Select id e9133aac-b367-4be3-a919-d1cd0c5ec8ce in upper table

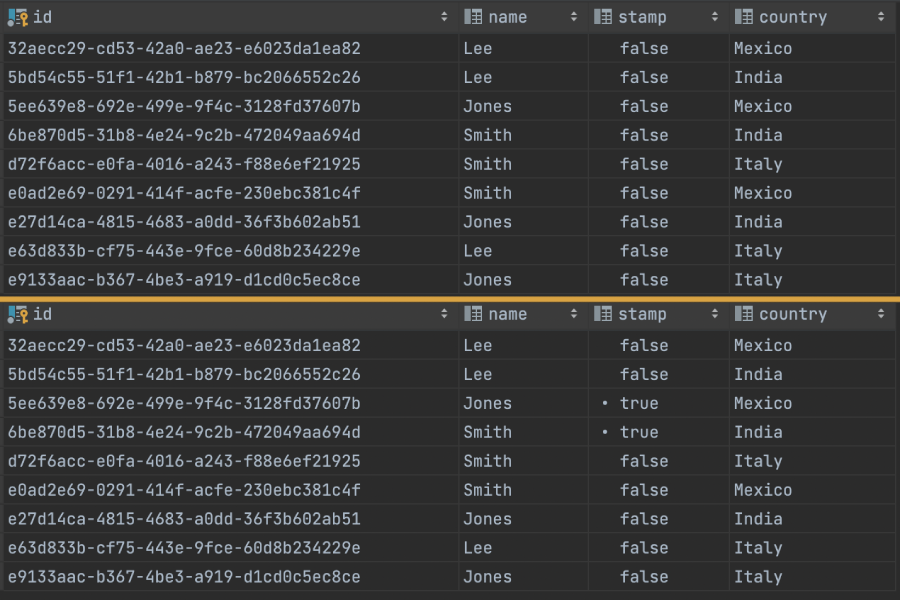point(184,280)
